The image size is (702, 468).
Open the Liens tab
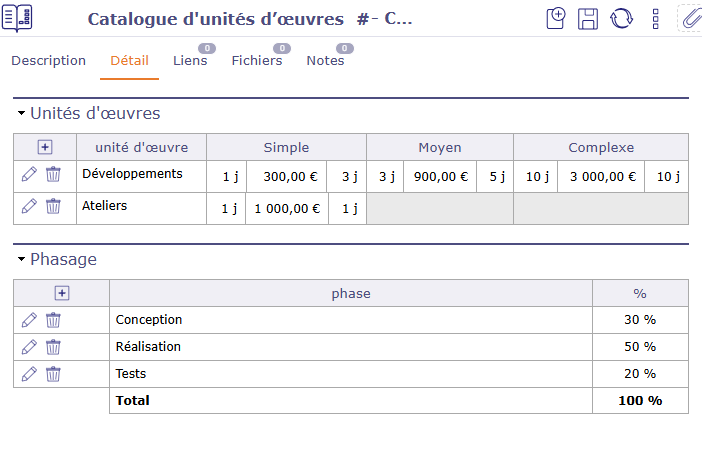coord(190,61)
